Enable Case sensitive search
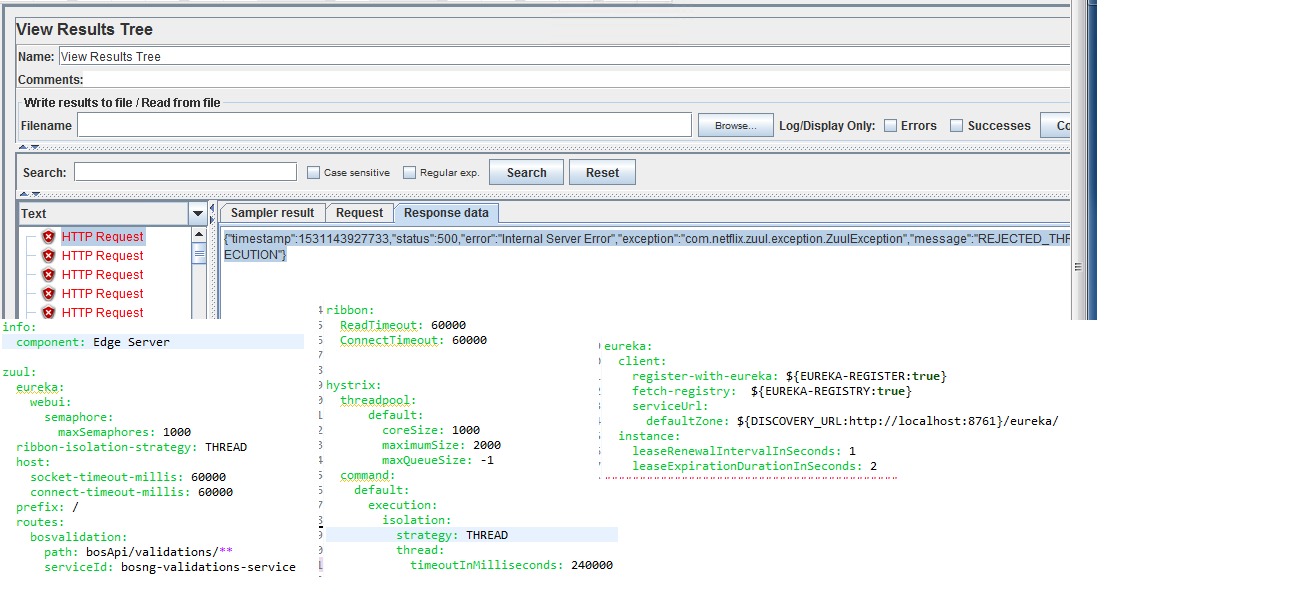 (x=313, y=173)
